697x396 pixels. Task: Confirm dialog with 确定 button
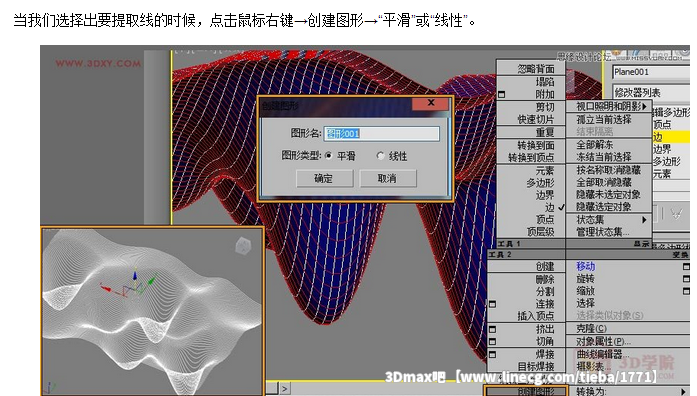click(324, 178)
